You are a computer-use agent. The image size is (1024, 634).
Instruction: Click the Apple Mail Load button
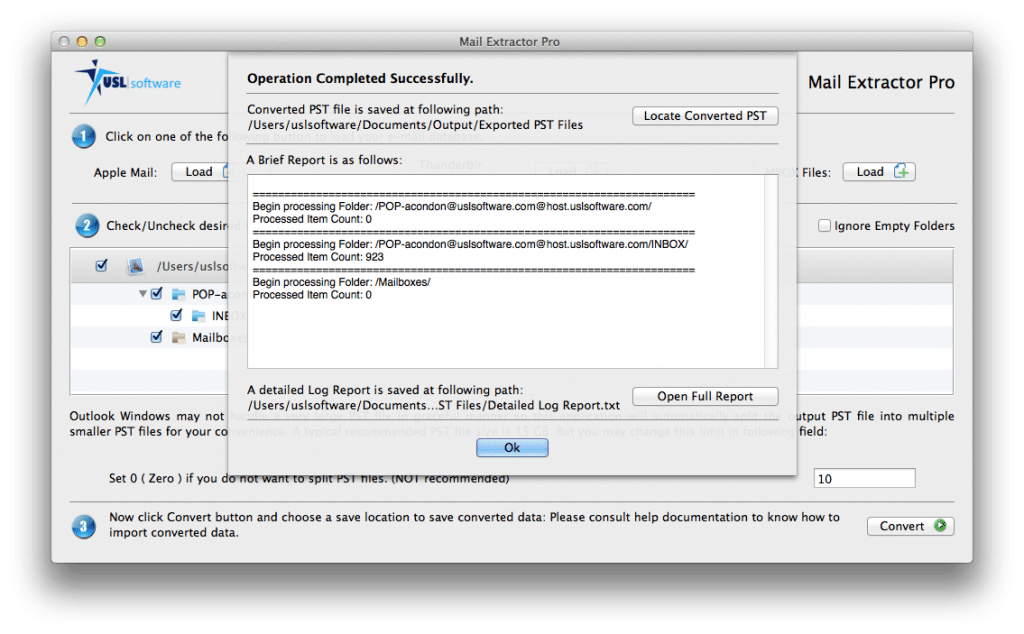(200, 172)
